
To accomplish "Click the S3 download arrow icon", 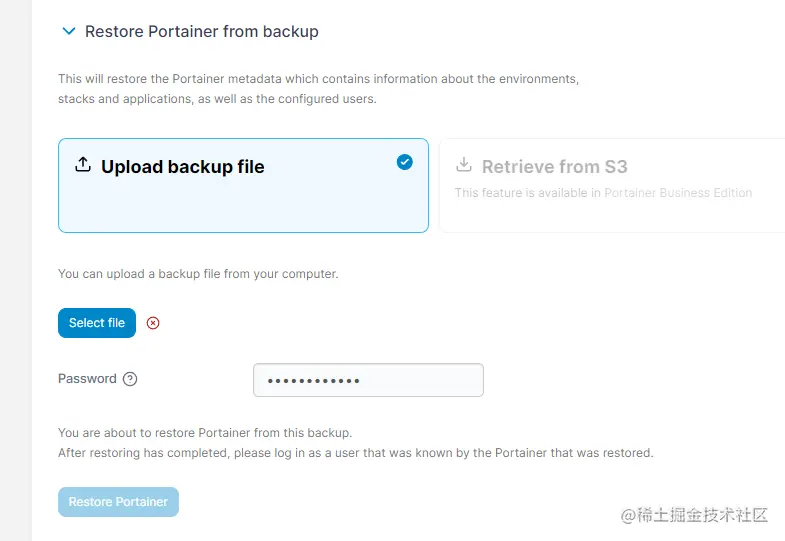I will point(464,165).
